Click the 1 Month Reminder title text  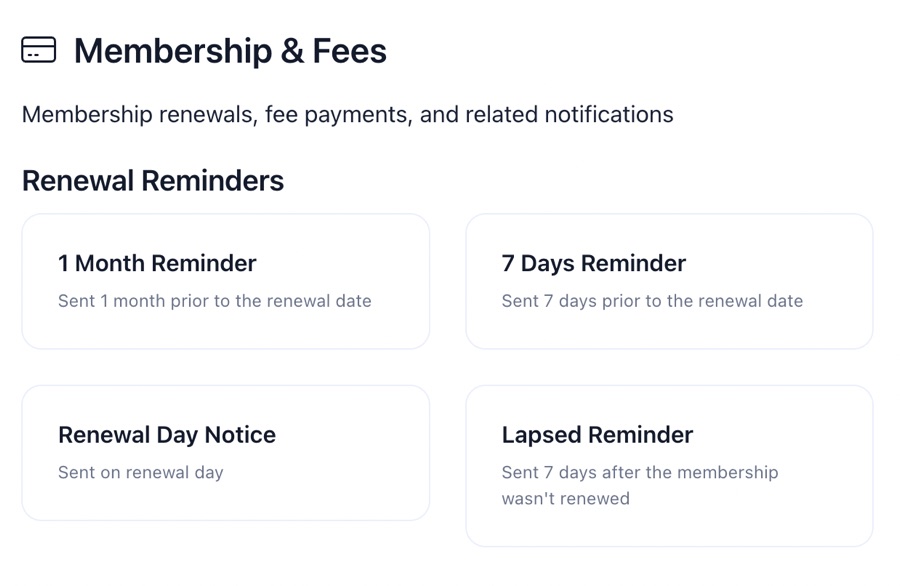[157, 263]
